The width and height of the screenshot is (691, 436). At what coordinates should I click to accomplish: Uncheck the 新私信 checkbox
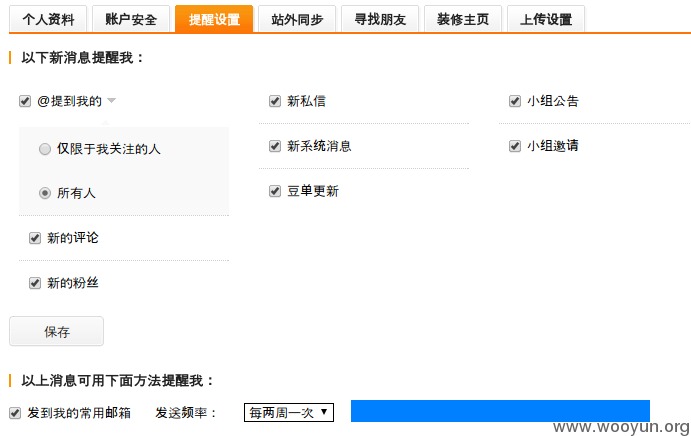pos(275,101)
